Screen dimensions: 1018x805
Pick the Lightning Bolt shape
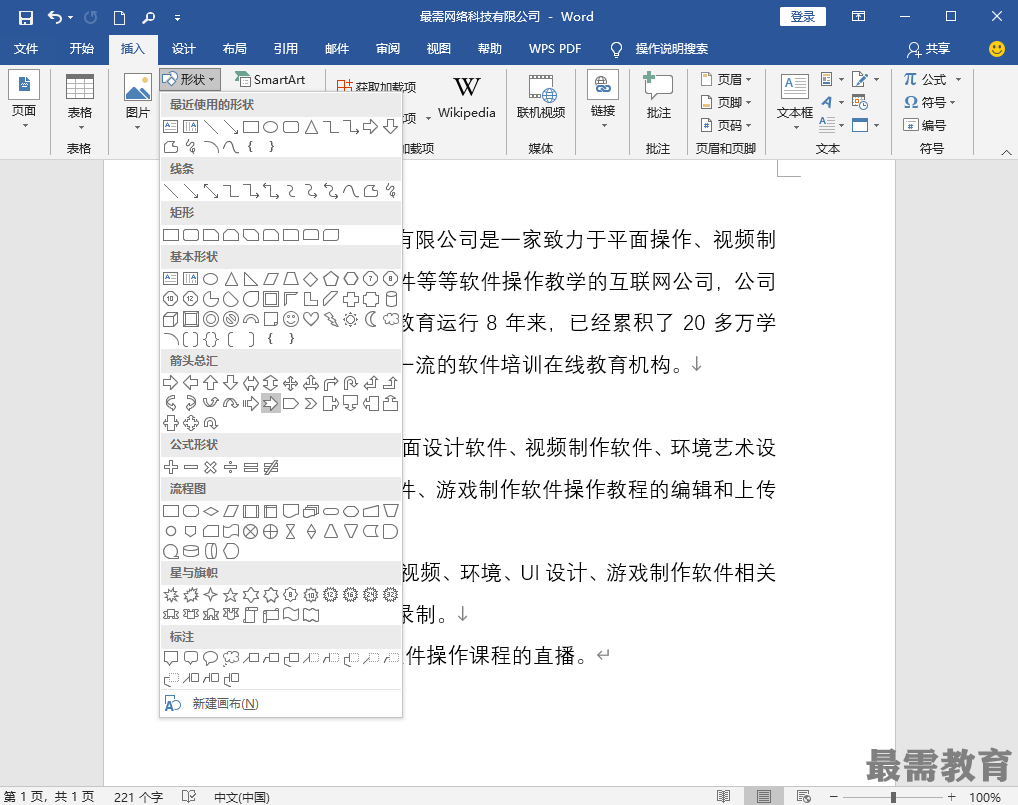[x=331, y=319]
